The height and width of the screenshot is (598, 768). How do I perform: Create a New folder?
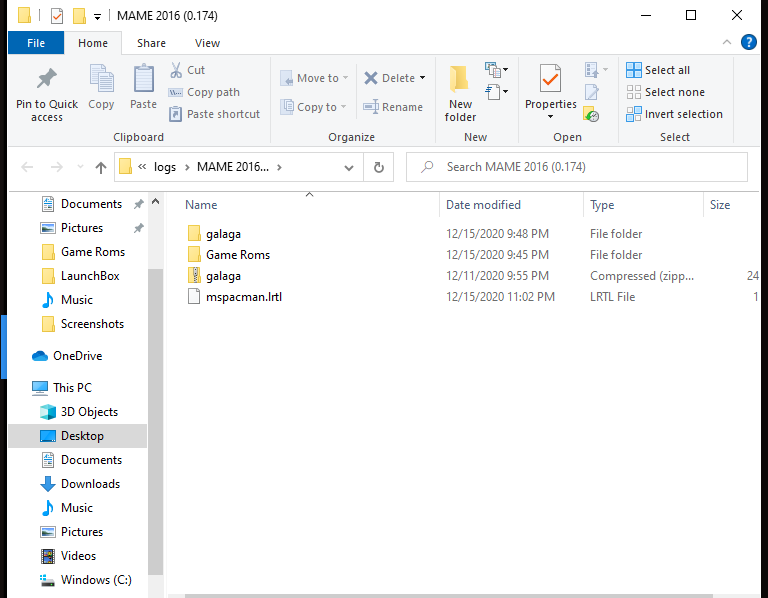[460, 94]
